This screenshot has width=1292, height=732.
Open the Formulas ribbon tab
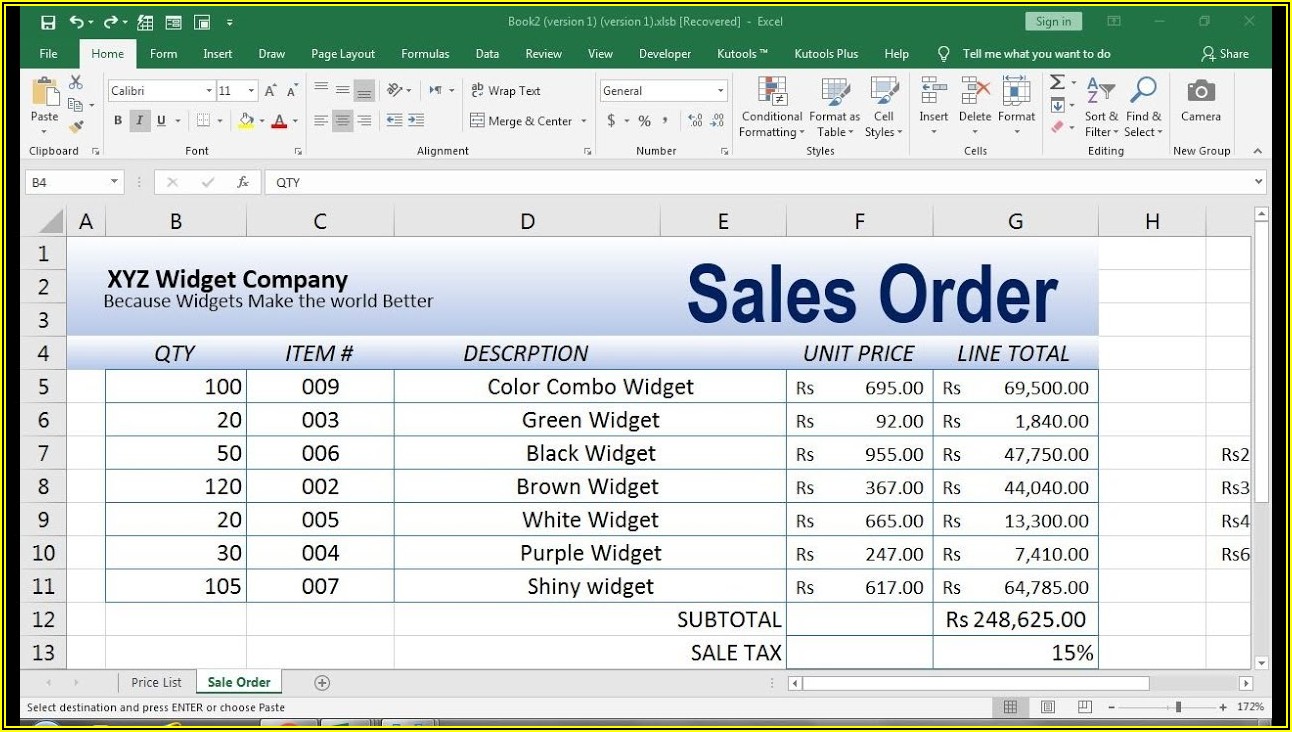tap(424, 54)
